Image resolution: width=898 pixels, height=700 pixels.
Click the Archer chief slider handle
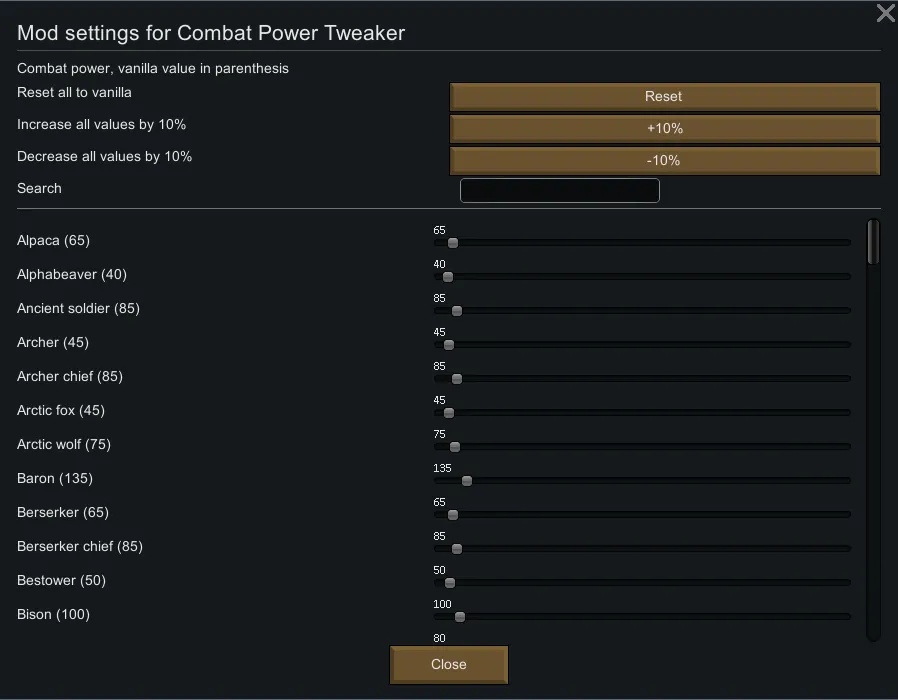[457, 379]
